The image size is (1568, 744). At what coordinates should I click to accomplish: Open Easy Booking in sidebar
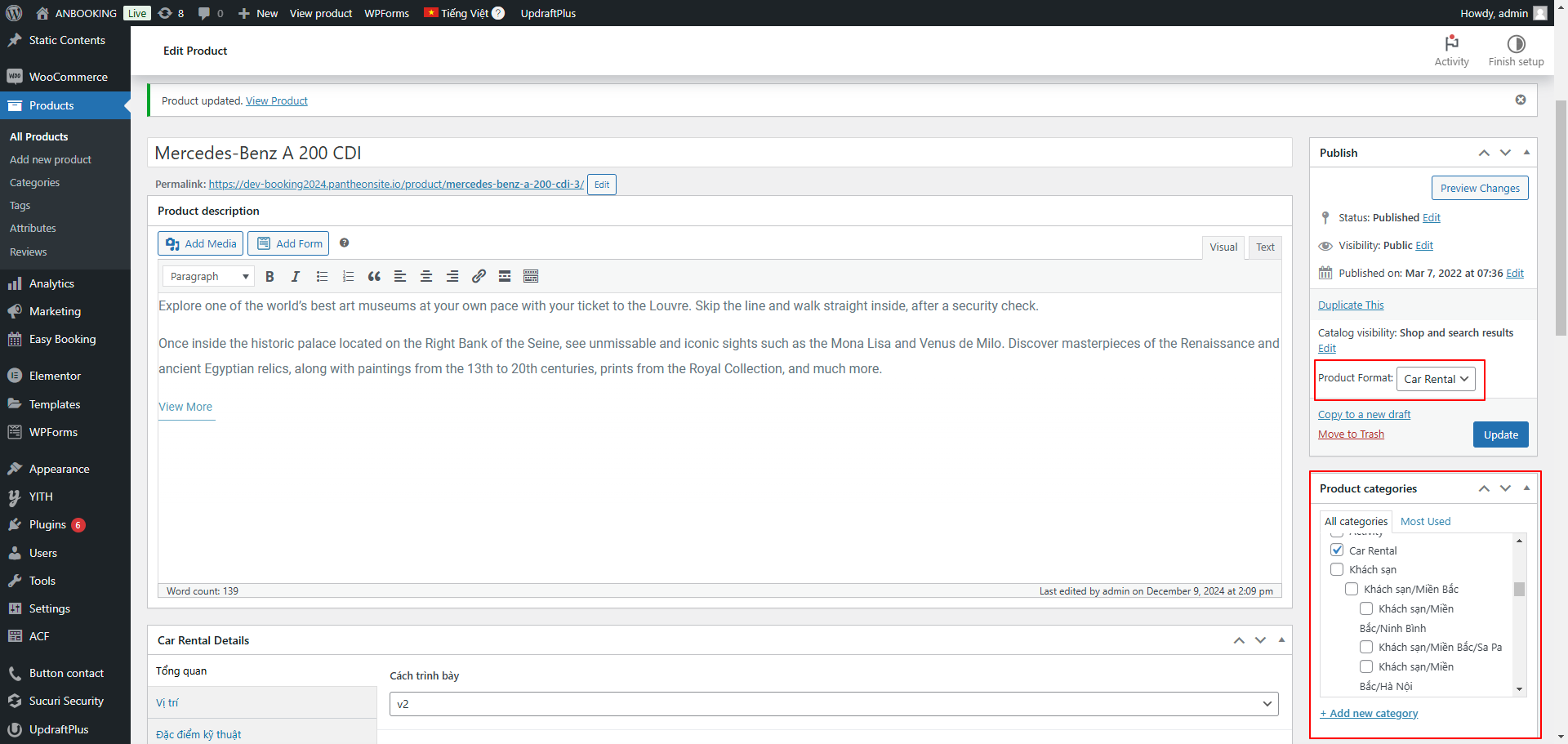(65, 339)
